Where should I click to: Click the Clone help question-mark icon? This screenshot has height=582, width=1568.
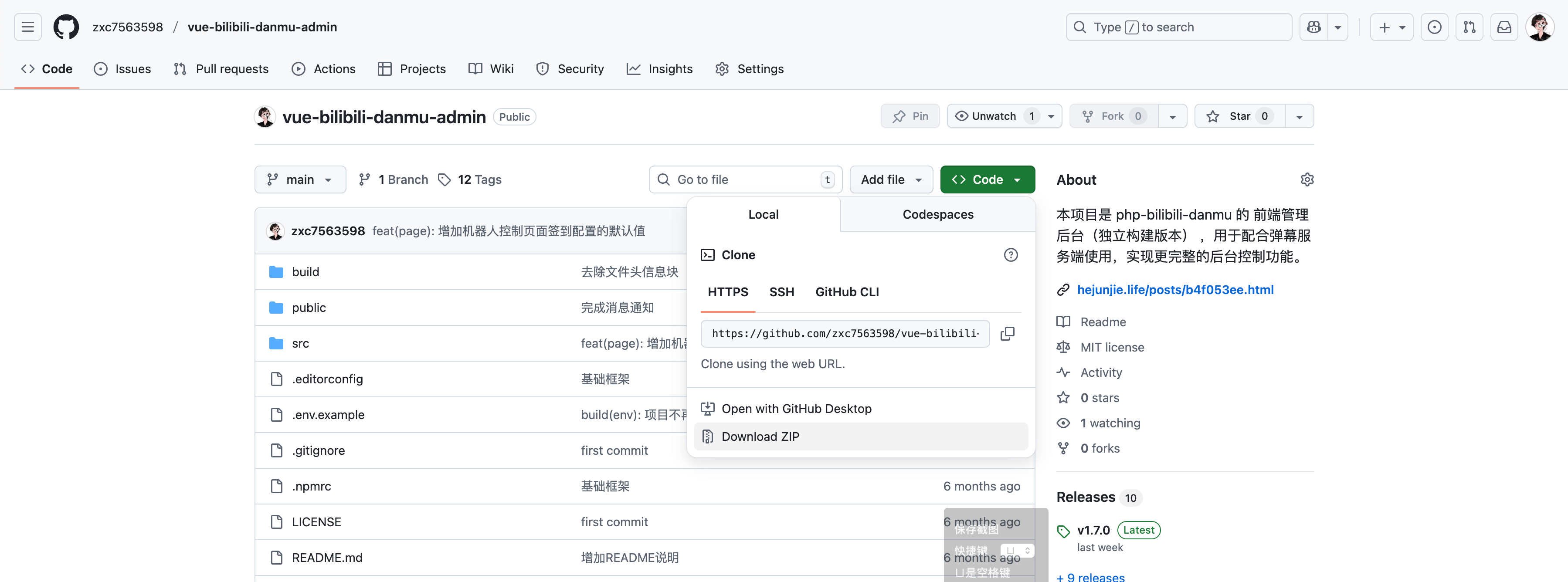pos(1011,255)
